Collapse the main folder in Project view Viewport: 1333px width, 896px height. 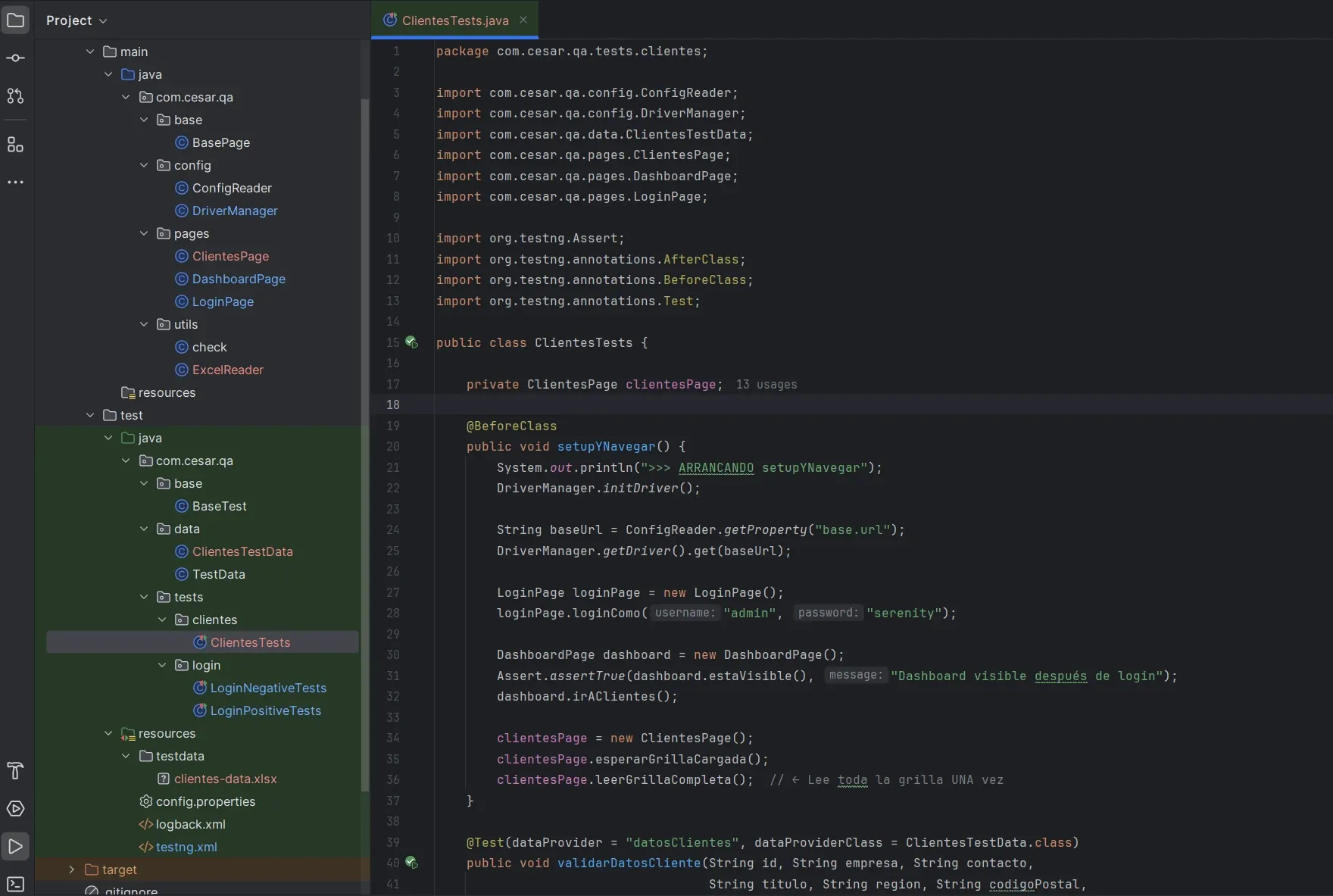pyautogui.click(x=91, y=51)
